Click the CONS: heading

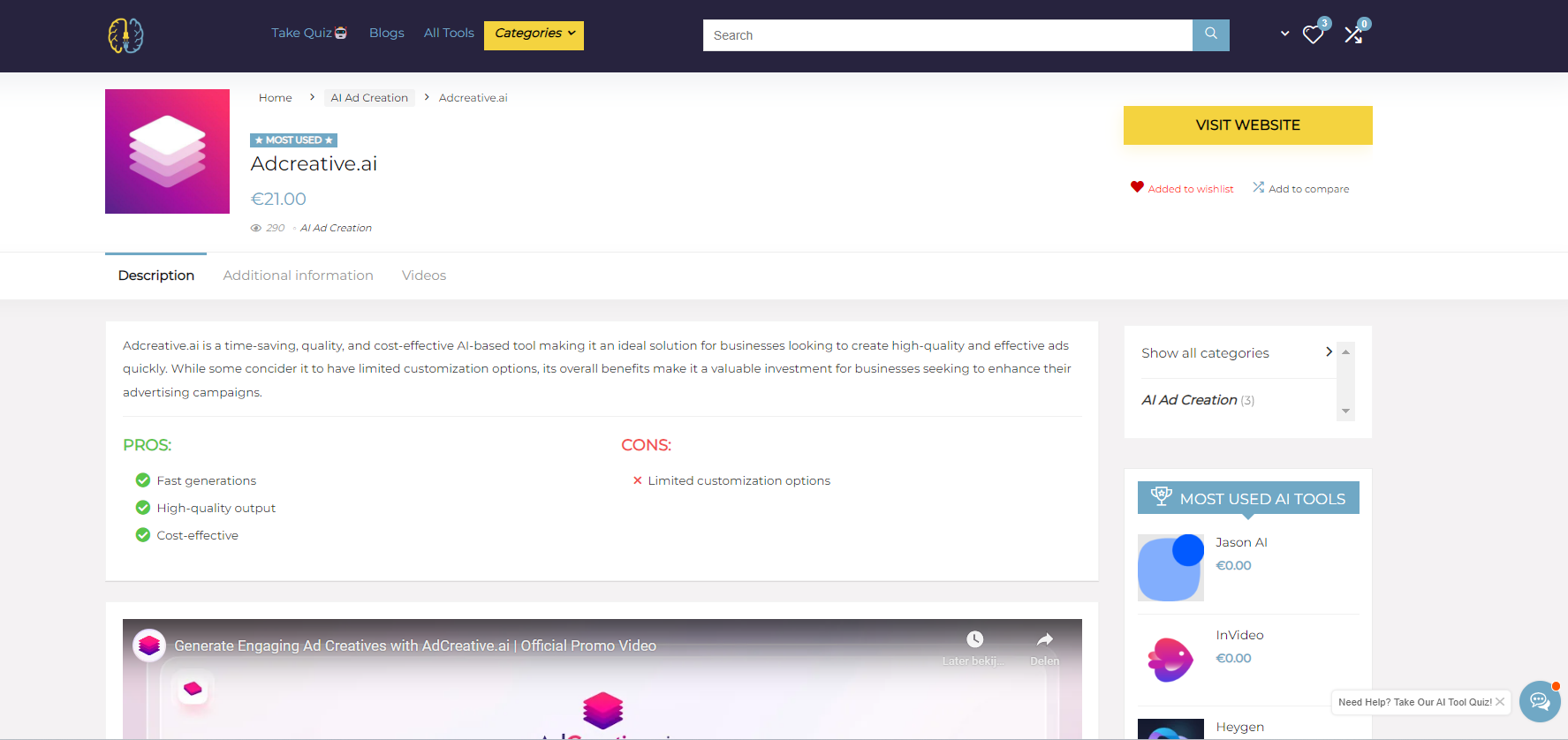646,445
